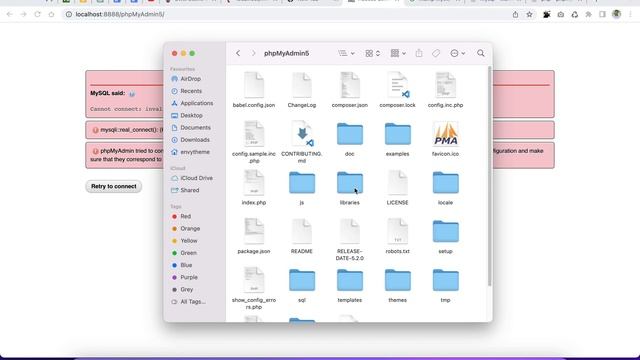Open the libraries folder

click(350, 182)
